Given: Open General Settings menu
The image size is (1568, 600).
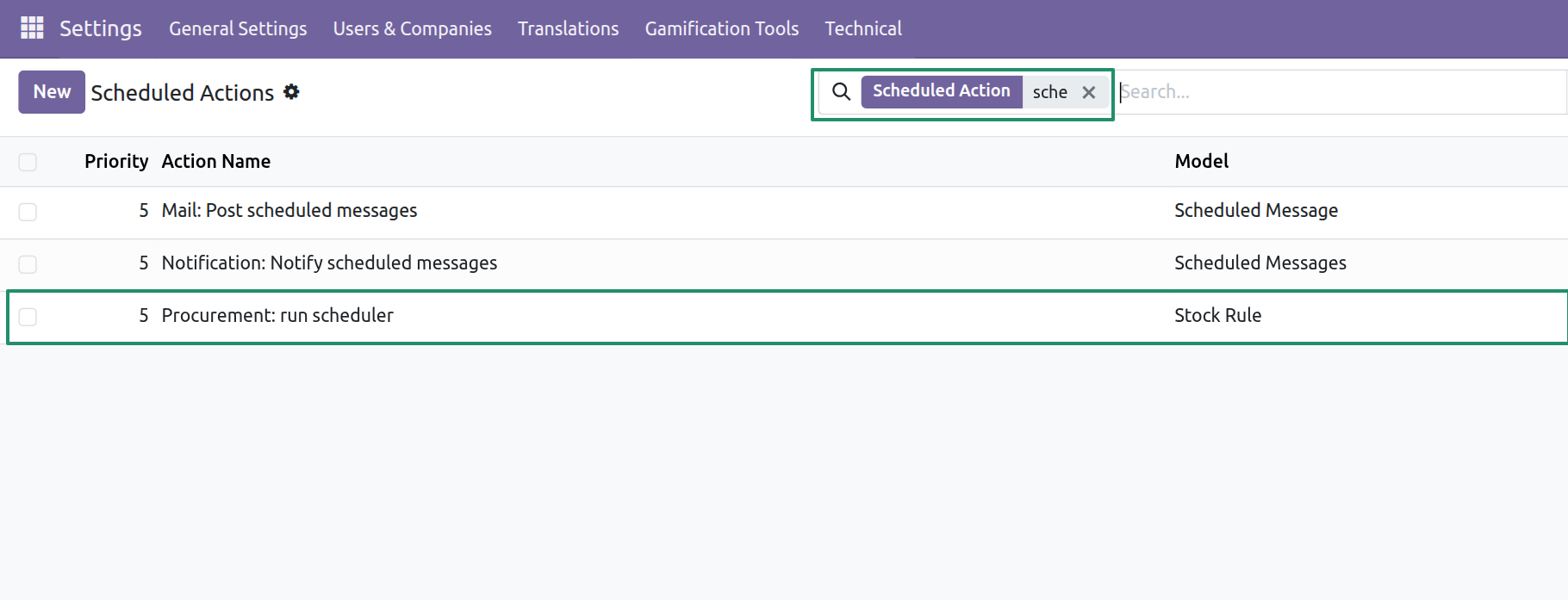Looking at the screenshot, I should point(238,28).
